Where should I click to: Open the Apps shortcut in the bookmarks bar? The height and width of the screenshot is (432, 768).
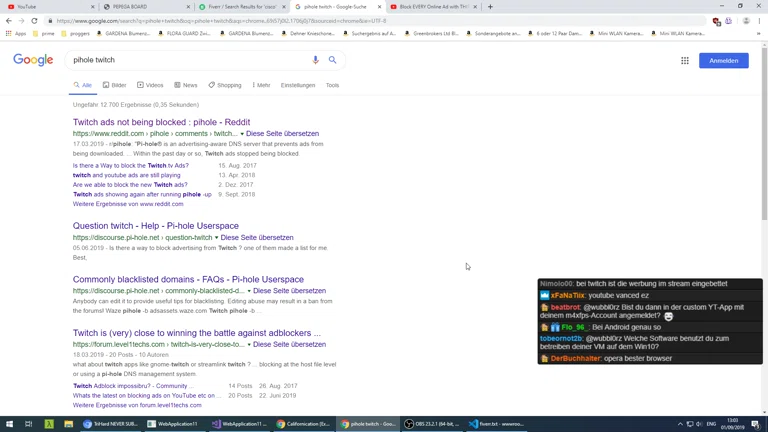[16, 34]
